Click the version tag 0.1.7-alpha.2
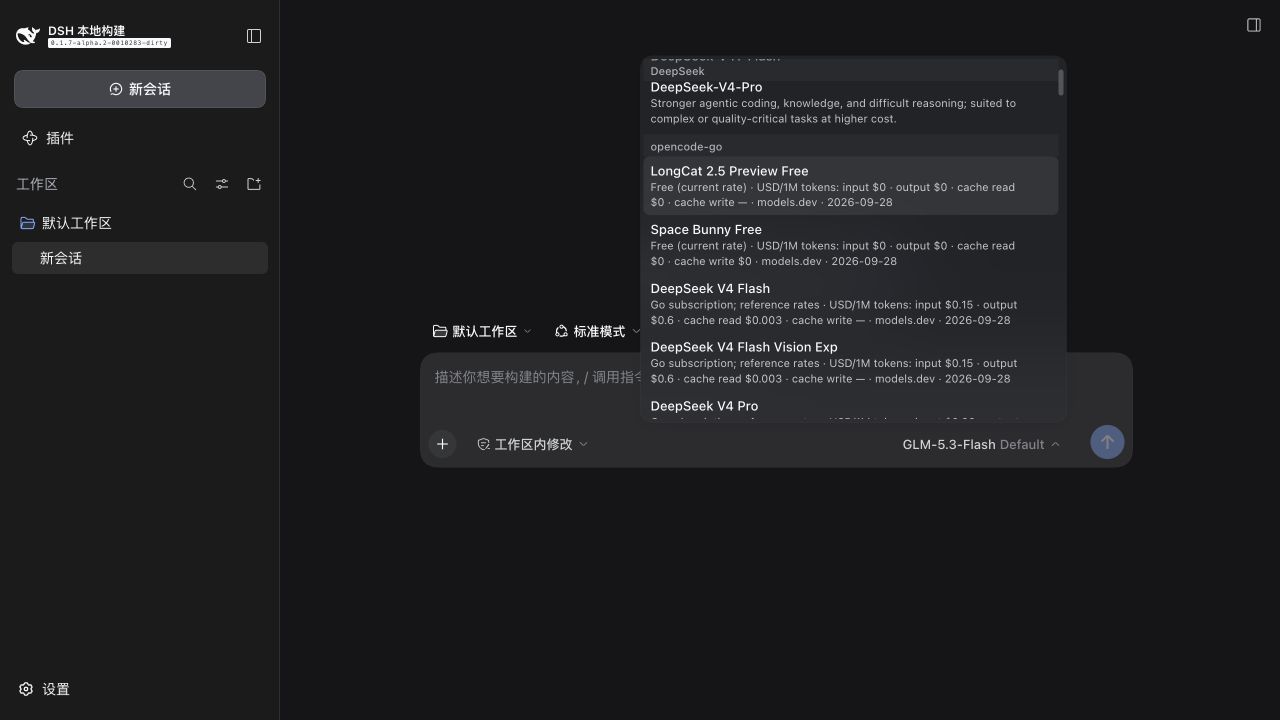Screen dimensions: 1280x720 point(110,43)
